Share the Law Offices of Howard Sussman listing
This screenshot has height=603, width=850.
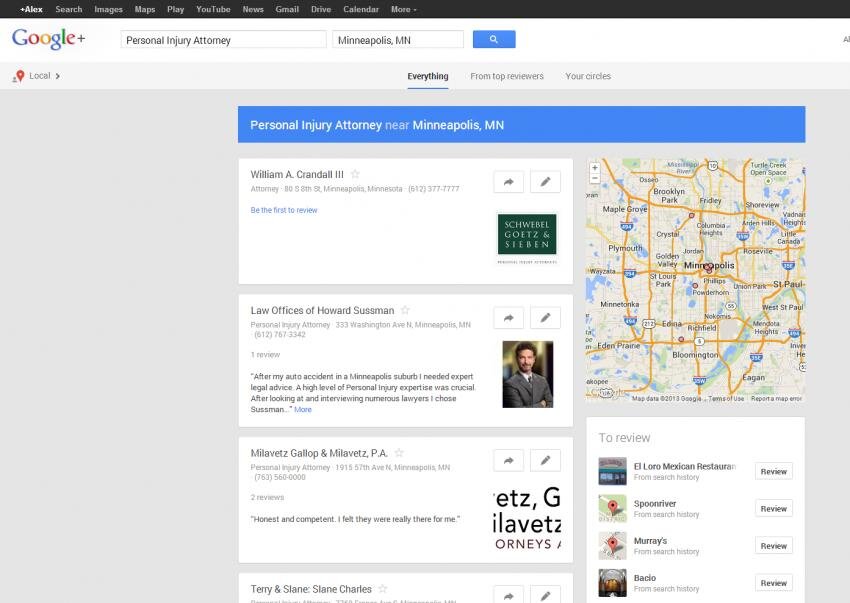point(508,318)
